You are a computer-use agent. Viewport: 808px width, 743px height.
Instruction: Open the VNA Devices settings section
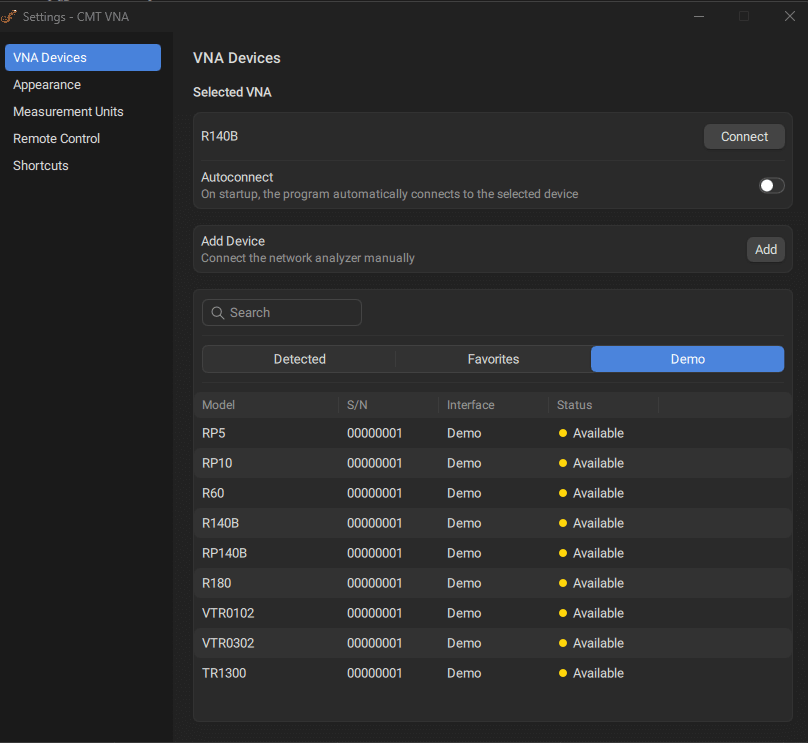82,58
